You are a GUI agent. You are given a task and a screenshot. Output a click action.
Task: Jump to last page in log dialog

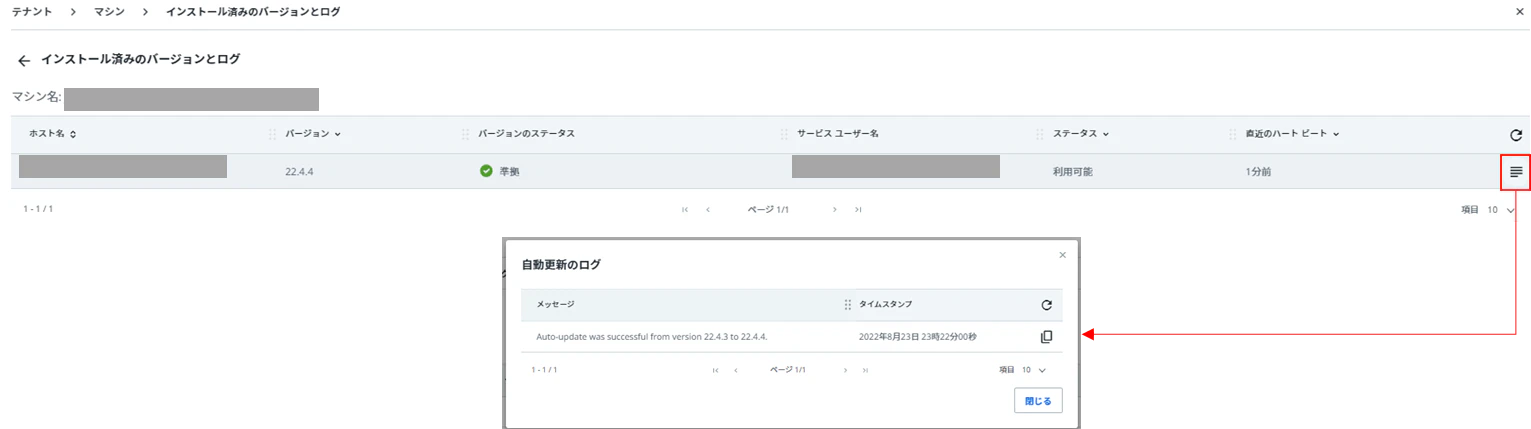click(x=865, y=370)
